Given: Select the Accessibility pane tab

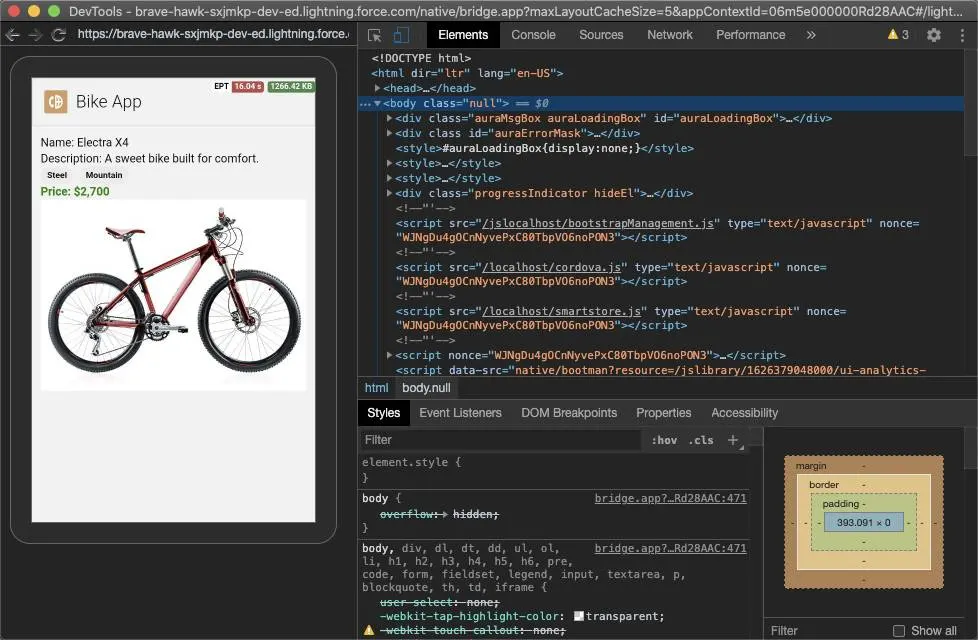Looking at the screenshot, I should [x=744, y=413].
